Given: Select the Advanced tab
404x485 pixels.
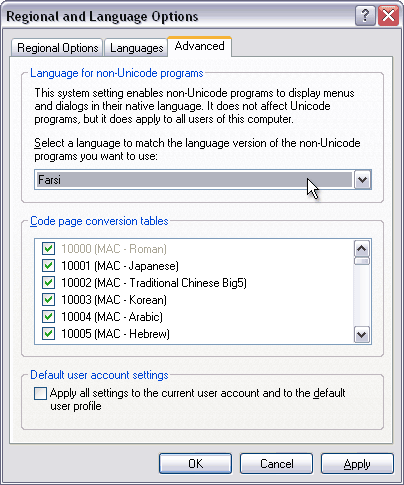Looking at the screenshot, I should click(x=199, y=46).
